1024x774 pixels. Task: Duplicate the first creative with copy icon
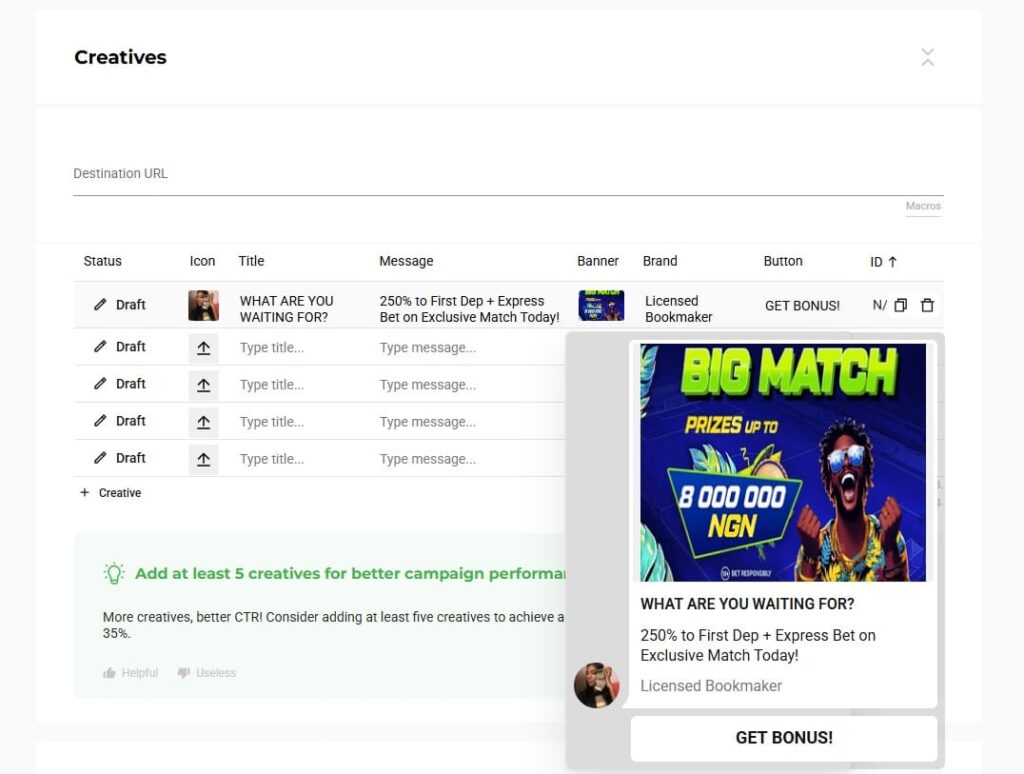point(901,305)
